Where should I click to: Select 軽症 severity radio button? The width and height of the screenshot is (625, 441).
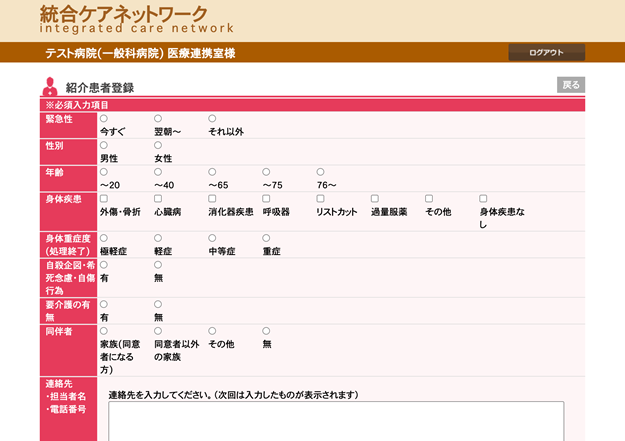[158, 238]
